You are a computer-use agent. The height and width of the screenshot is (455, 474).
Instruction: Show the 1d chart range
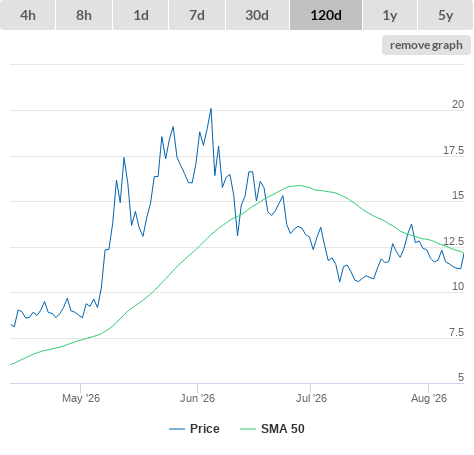pyautogui.click(x=141, y=15)
